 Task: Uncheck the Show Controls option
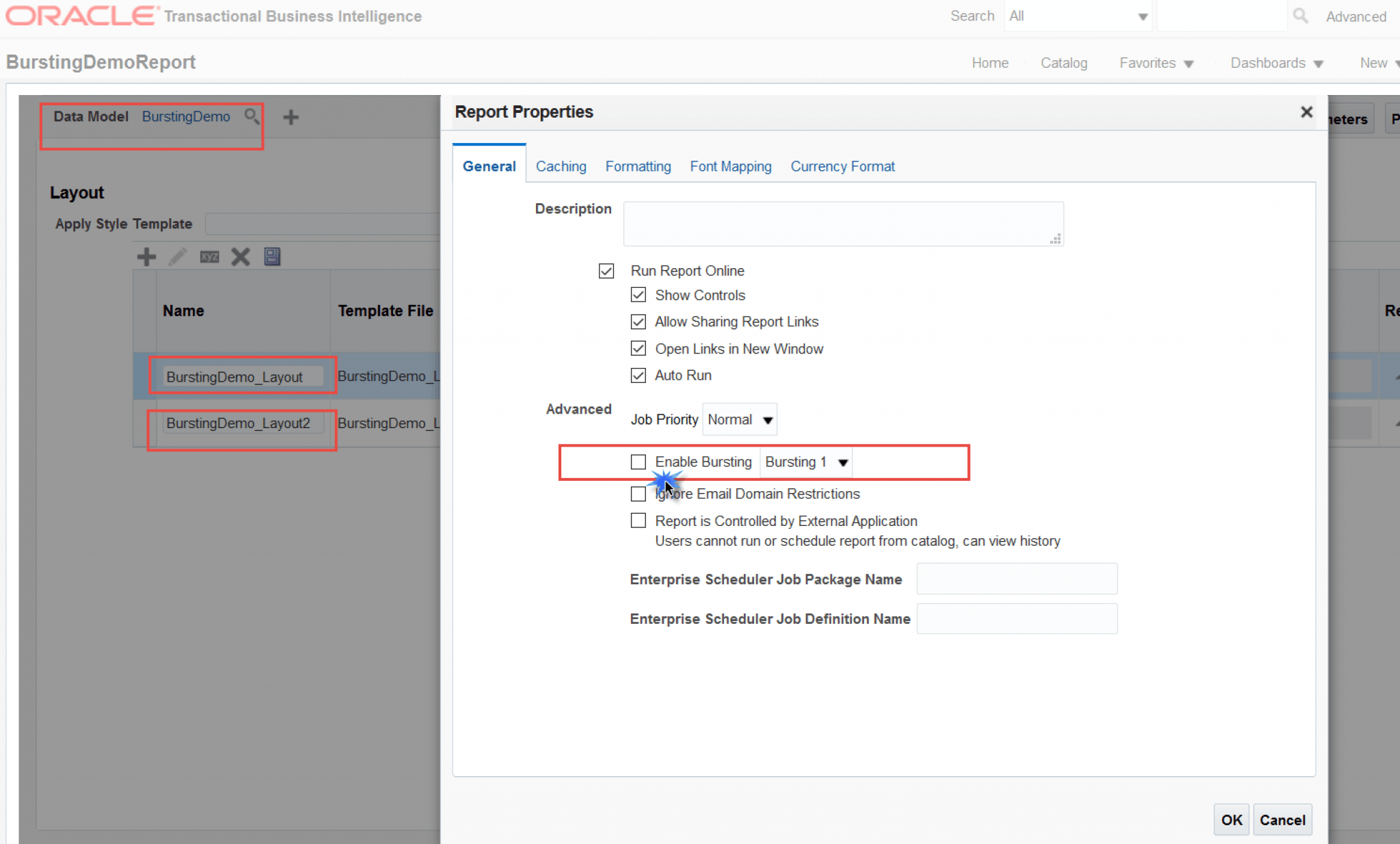[x=638, y=295]
